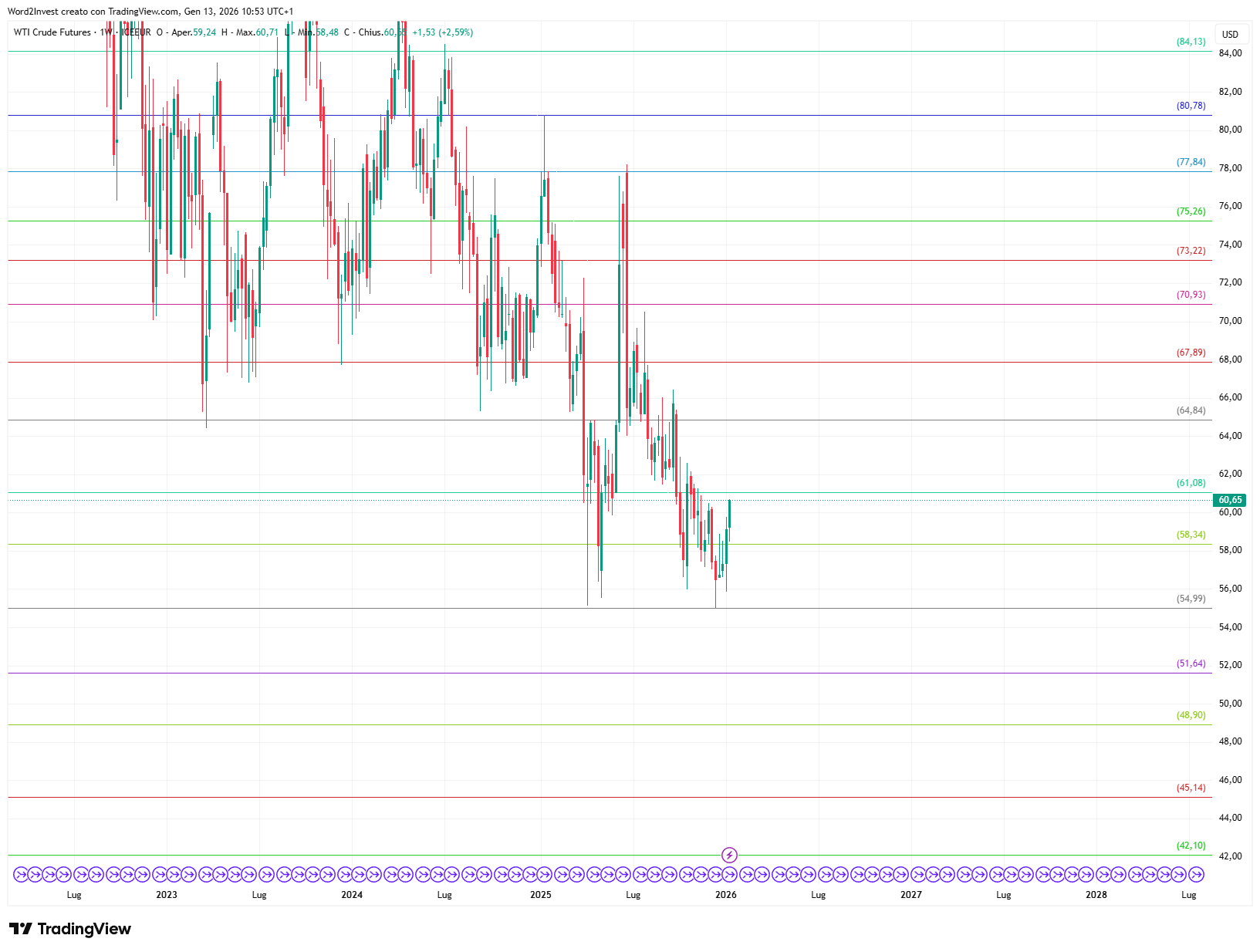1260x952 pixels.
Task: Click the opening price value 59,24
Action: [204, 32]
